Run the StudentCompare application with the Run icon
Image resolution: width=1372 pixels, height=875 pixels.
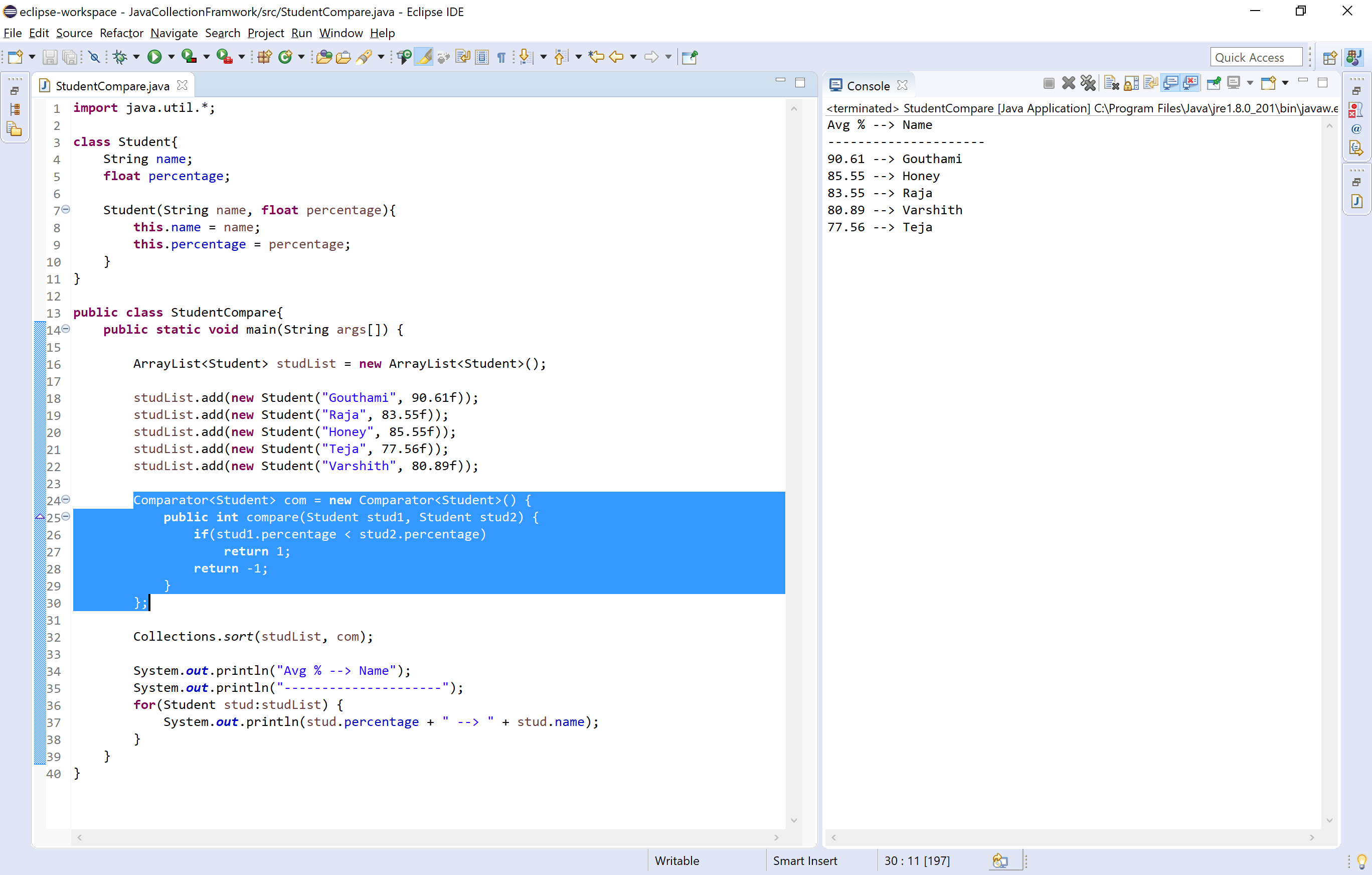[154, 57]
